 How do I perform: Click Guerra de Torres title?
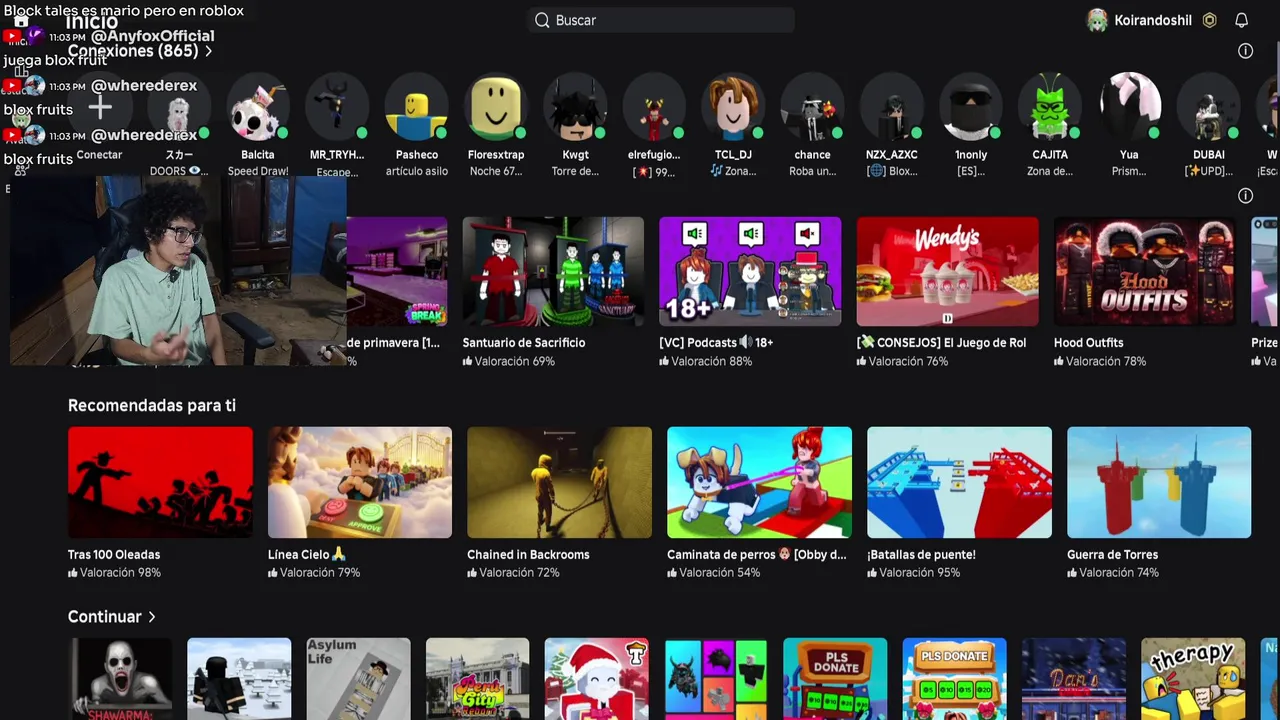1112,555
